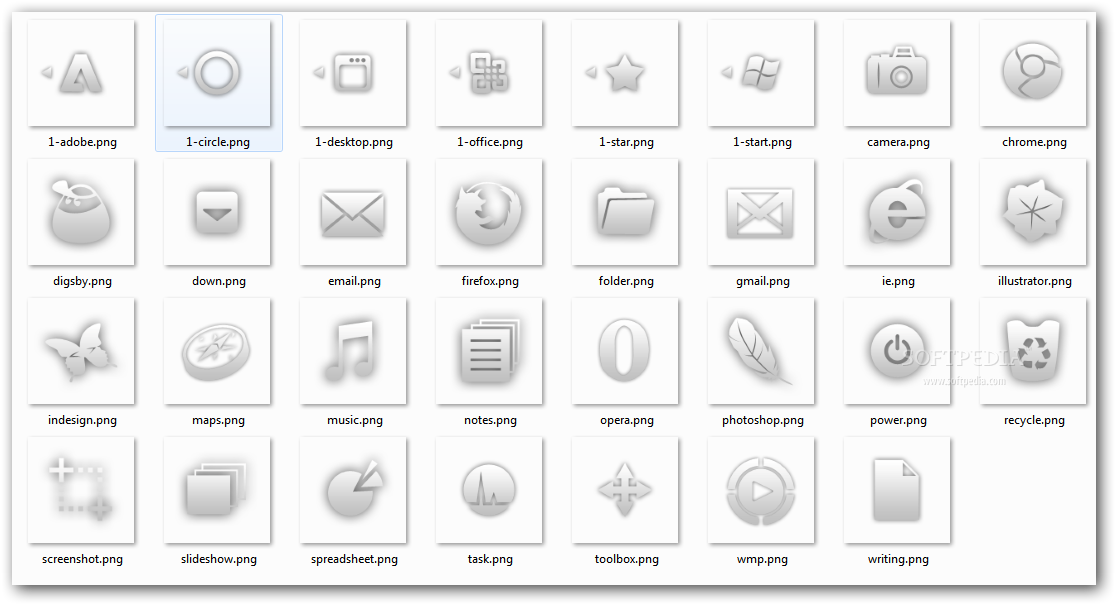Image resolution: width=1116 pixels, height=605 pixels.
Task: Click the file name 'music.png'
Action: click(354, 419)
